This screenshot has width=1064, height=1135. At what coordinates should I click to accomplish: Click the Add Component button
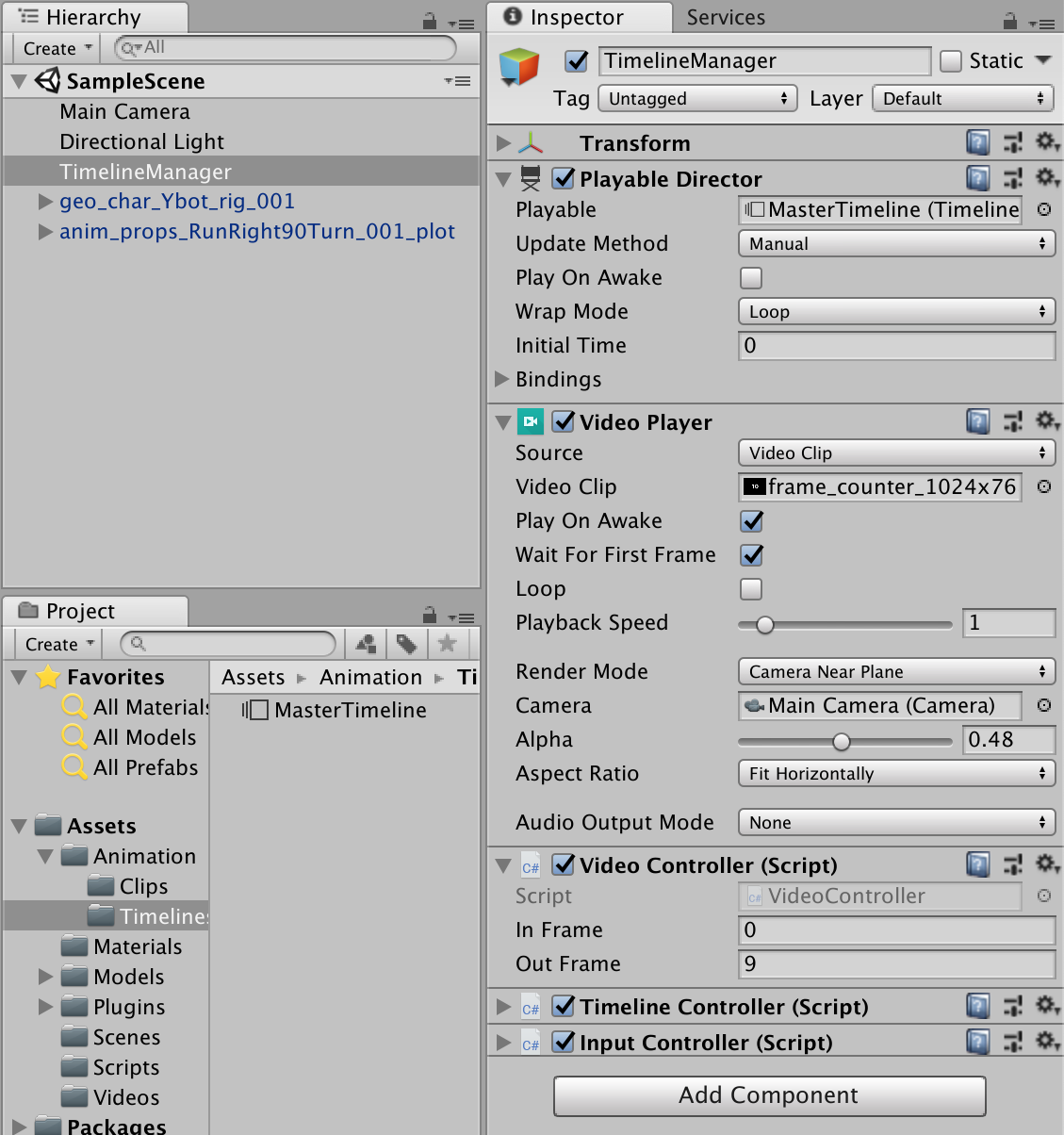point(769,1095)
